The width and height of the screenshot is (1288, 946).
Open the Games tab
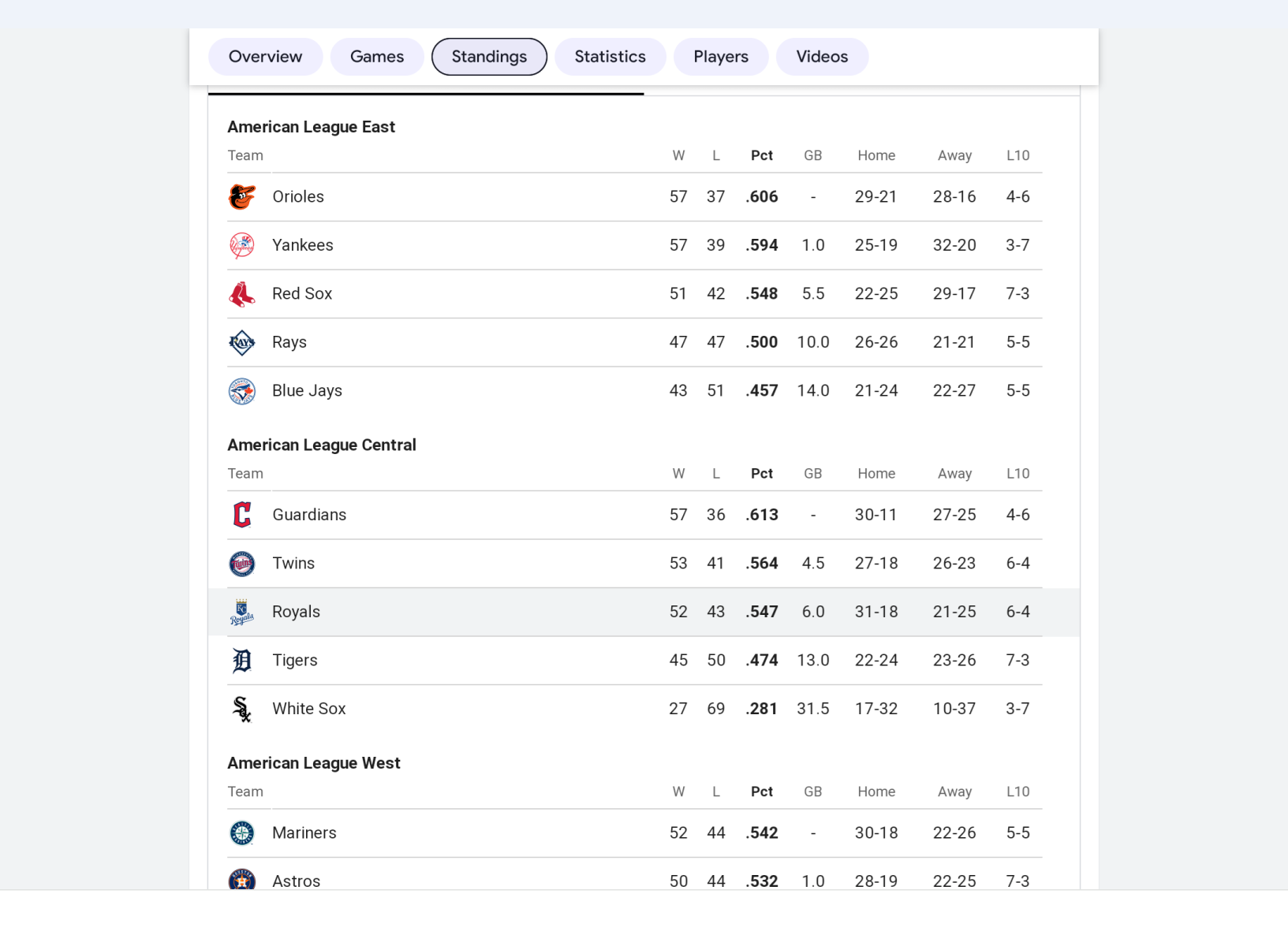(377, 57)
